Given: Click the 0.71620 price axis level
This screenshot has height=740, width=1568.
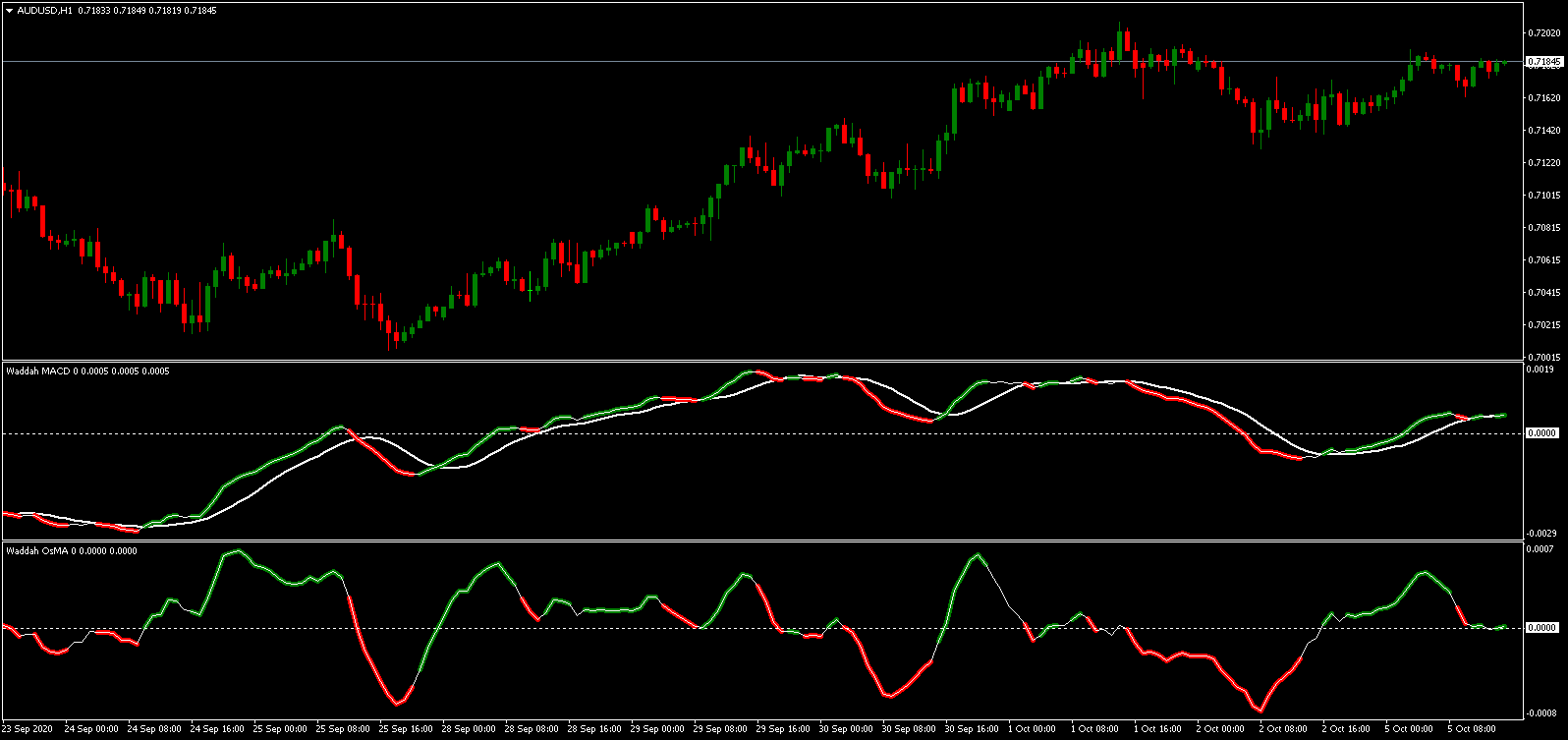Looking at the screenshot, I should coord(1545,97).
